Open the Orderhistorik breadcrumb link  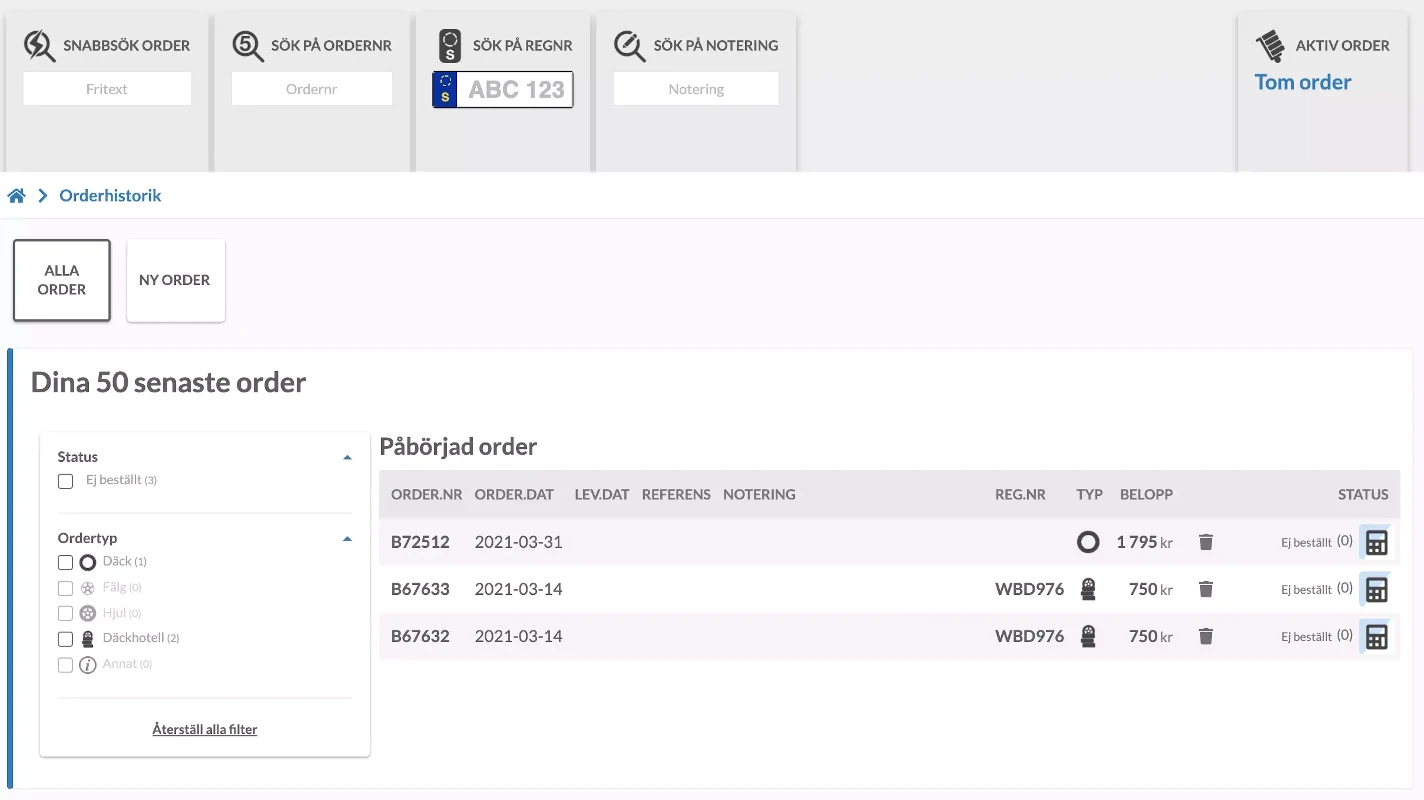coord(110,196)
